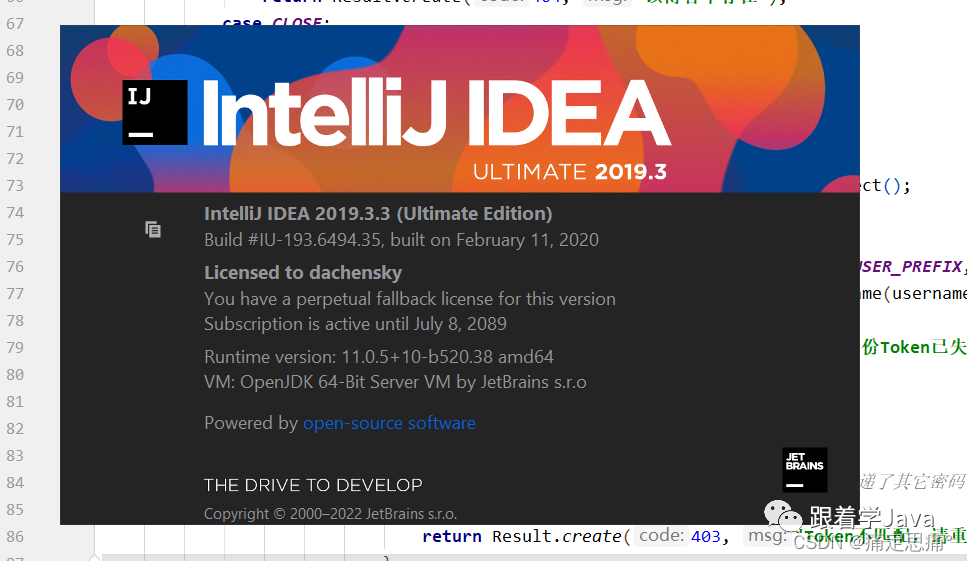Click the VM: OpenJDK 64-Bit Server line
This screenshot has width=967, height=561.
395,382
